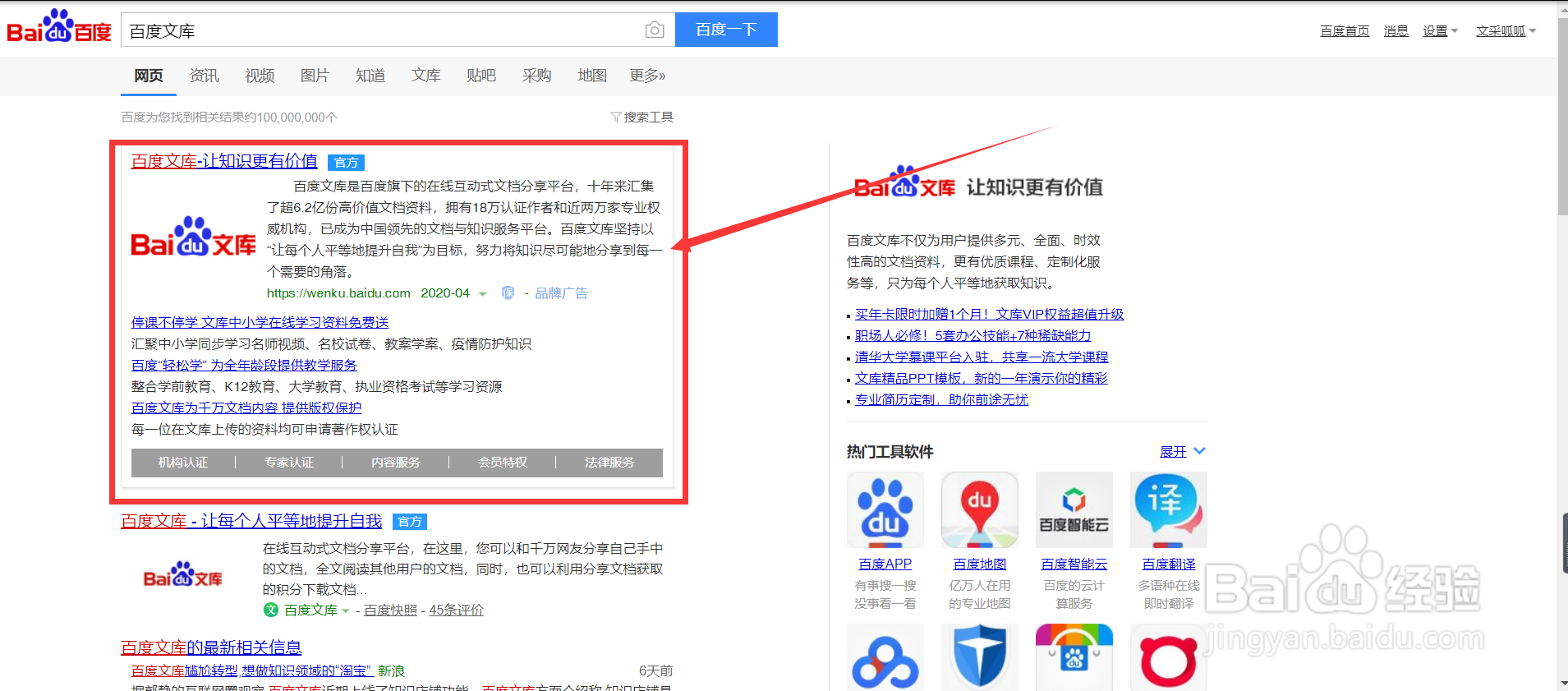Open the 消息 link in header

1396,31
